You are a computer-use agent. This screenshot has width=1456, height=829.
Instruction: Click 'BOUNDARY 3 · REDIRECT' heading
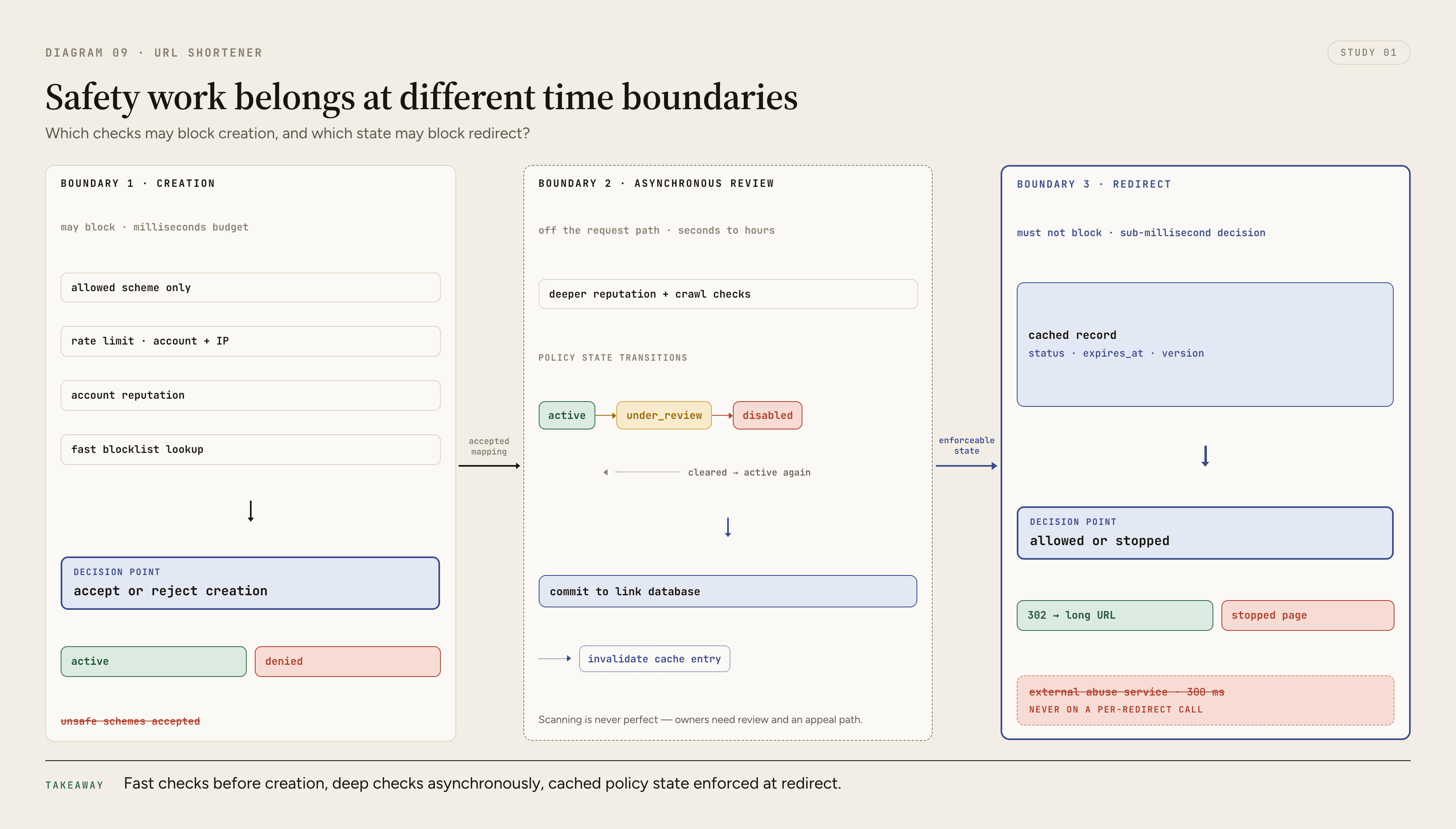(x=1094, y=184)
